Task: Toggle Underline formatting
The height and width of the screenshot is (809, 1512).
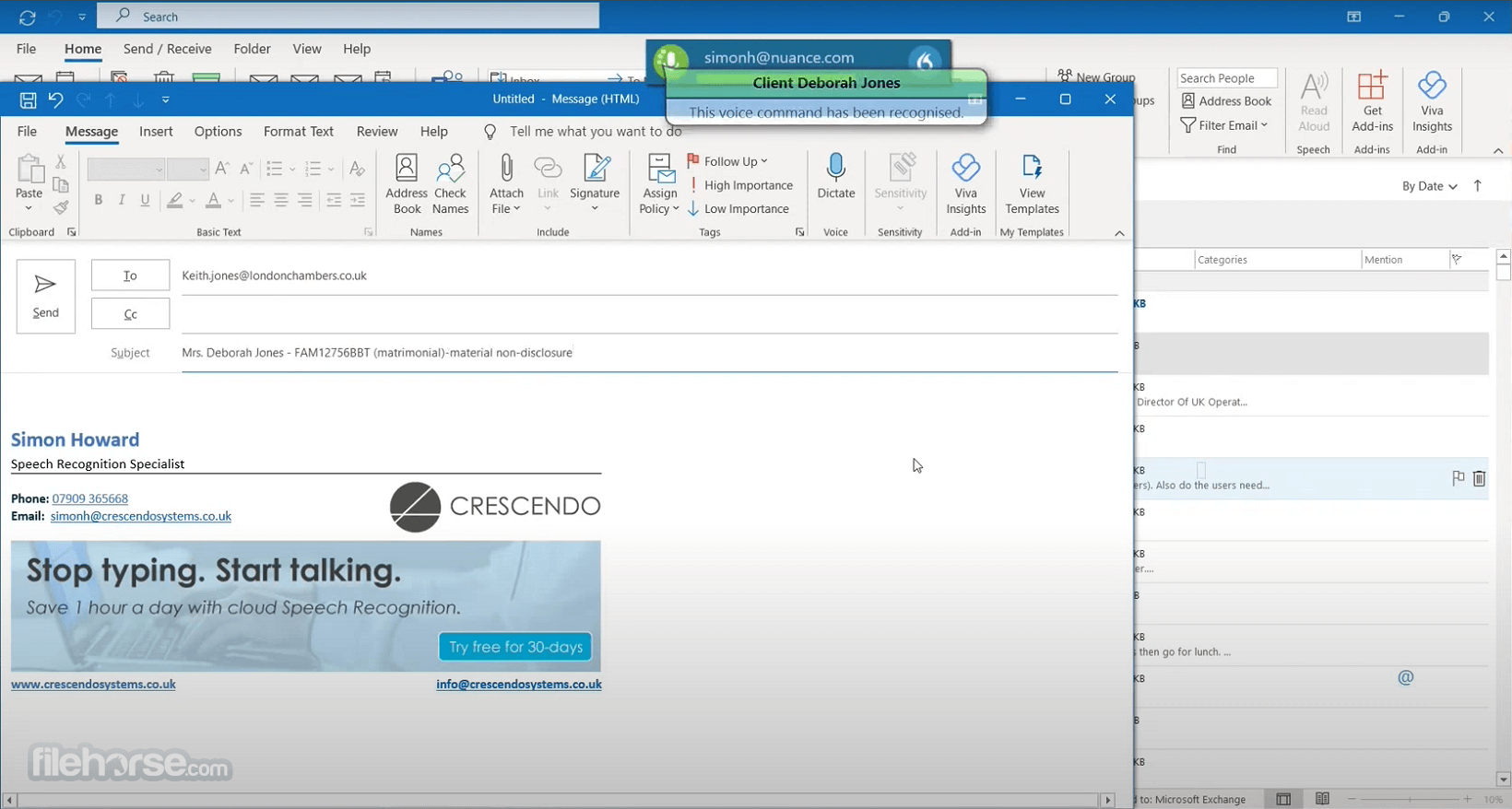Action: pyautogui.click(x=145, y=200)
